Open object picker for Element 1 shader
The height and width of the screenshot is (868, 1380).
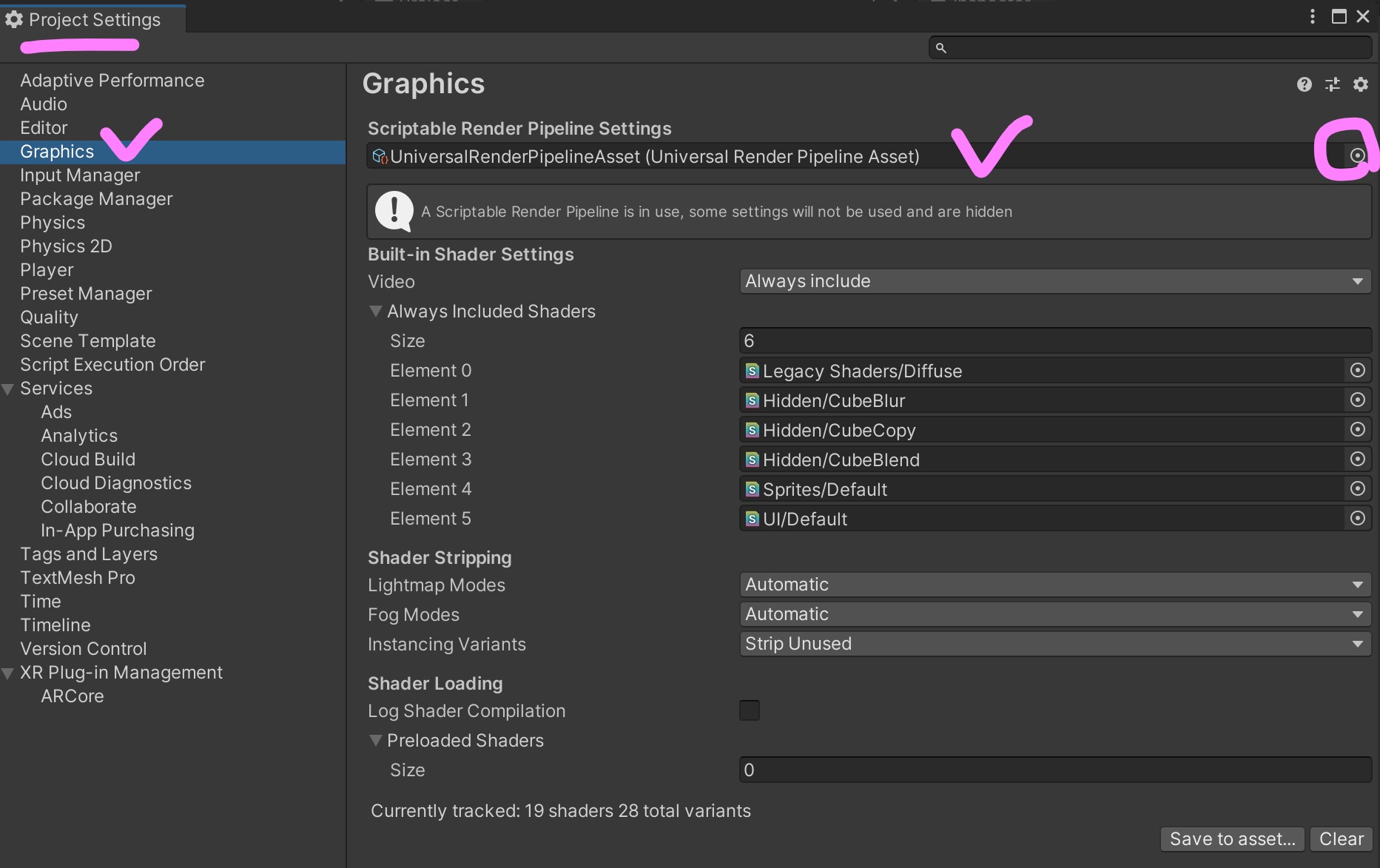(1358, 400)
